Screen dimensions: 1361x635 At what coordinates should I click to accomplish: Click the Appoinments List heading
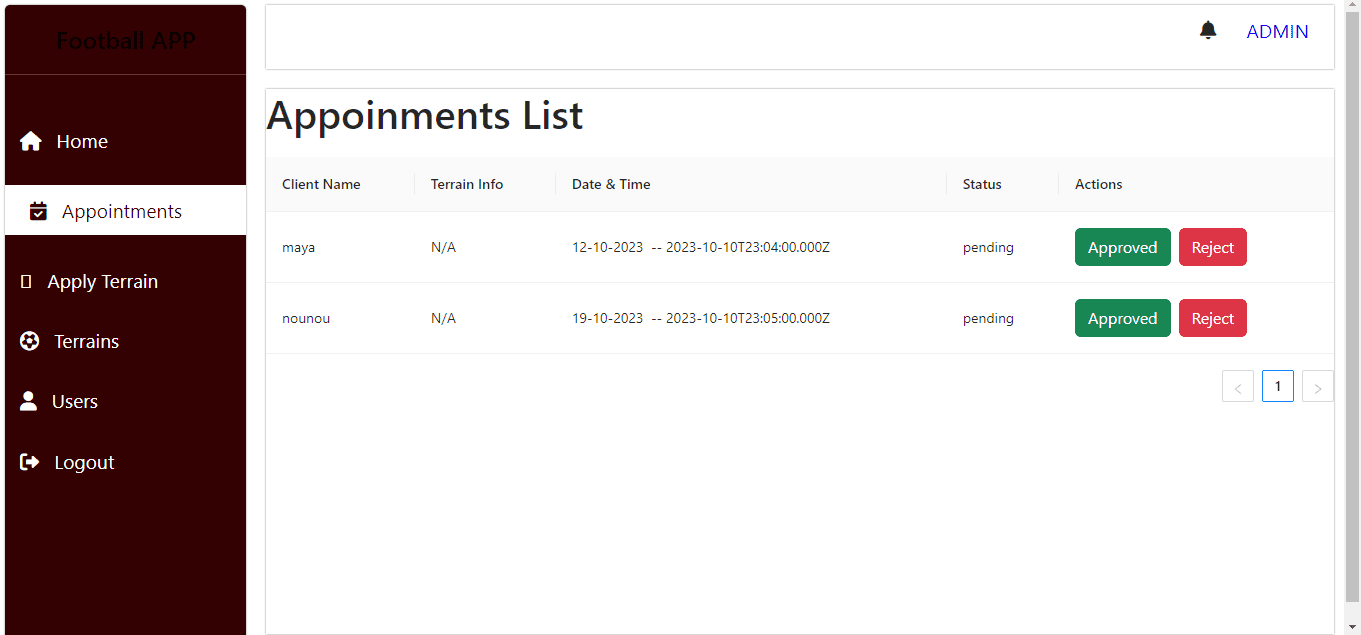coord(425,116)
